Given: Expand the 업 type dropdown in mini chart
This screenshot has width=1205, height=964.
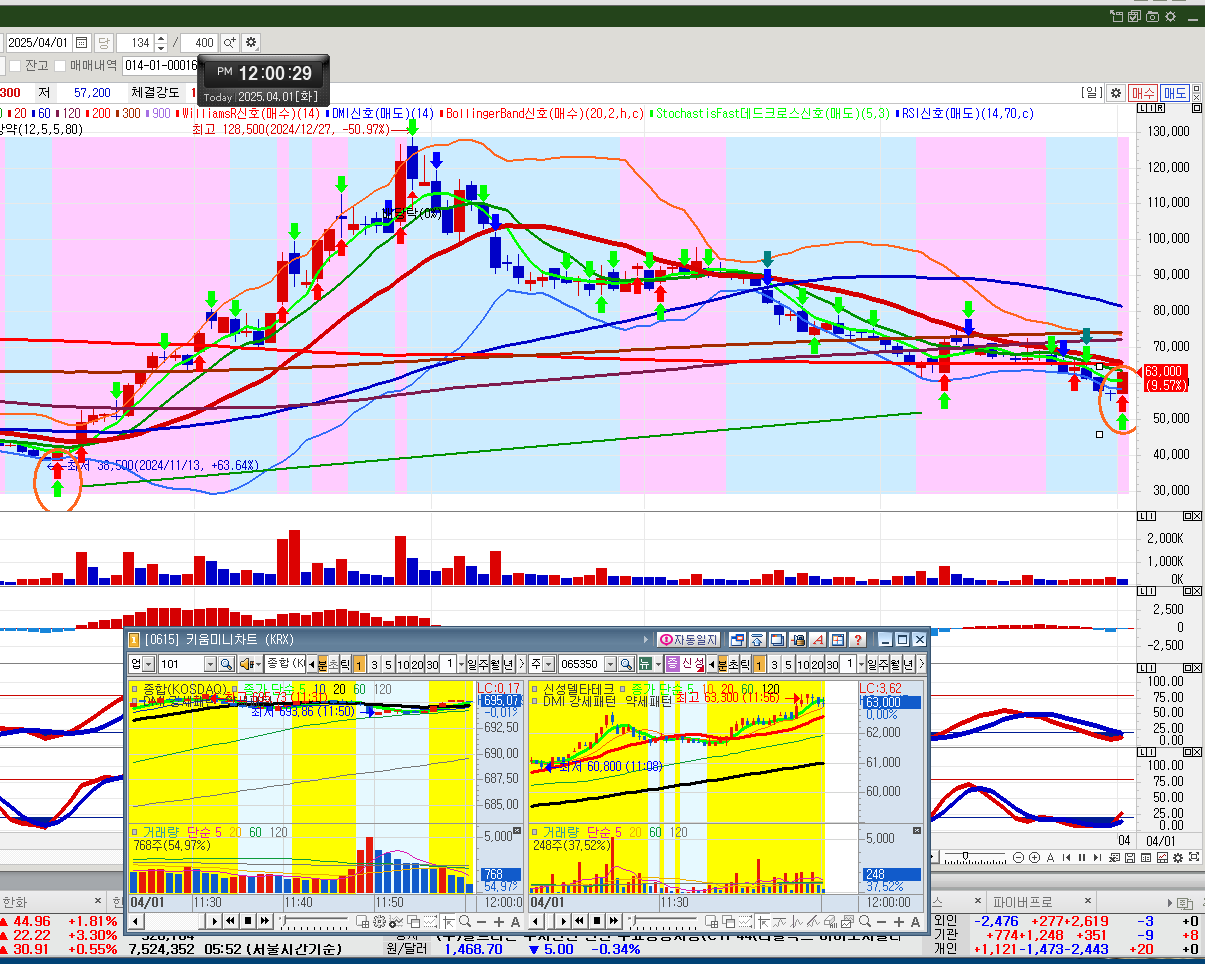Looking at the screenshot, I should tap(149, 664).
